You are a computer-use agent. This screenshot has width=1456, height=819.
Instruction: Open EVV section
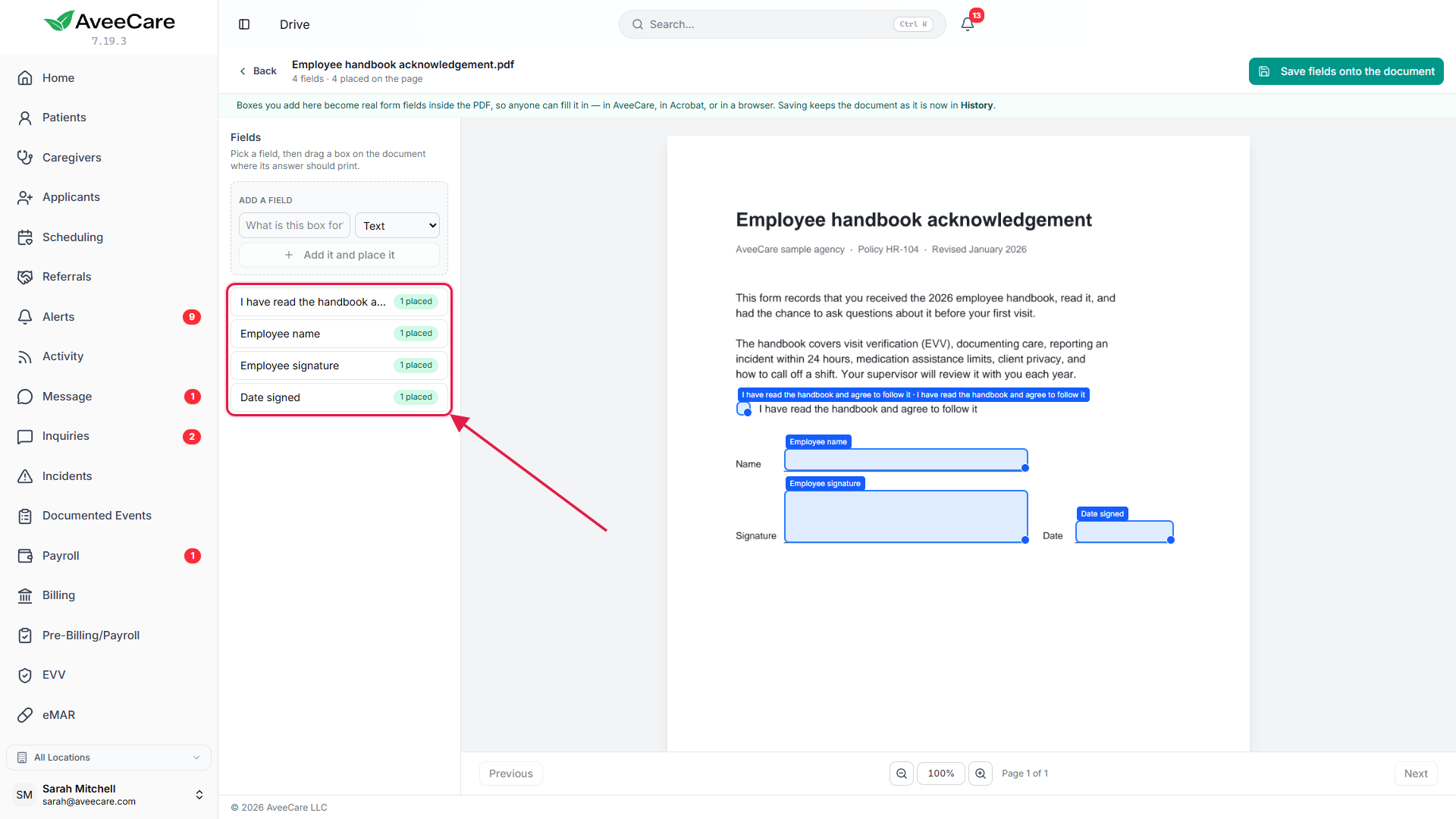click(x=108, y=675)
